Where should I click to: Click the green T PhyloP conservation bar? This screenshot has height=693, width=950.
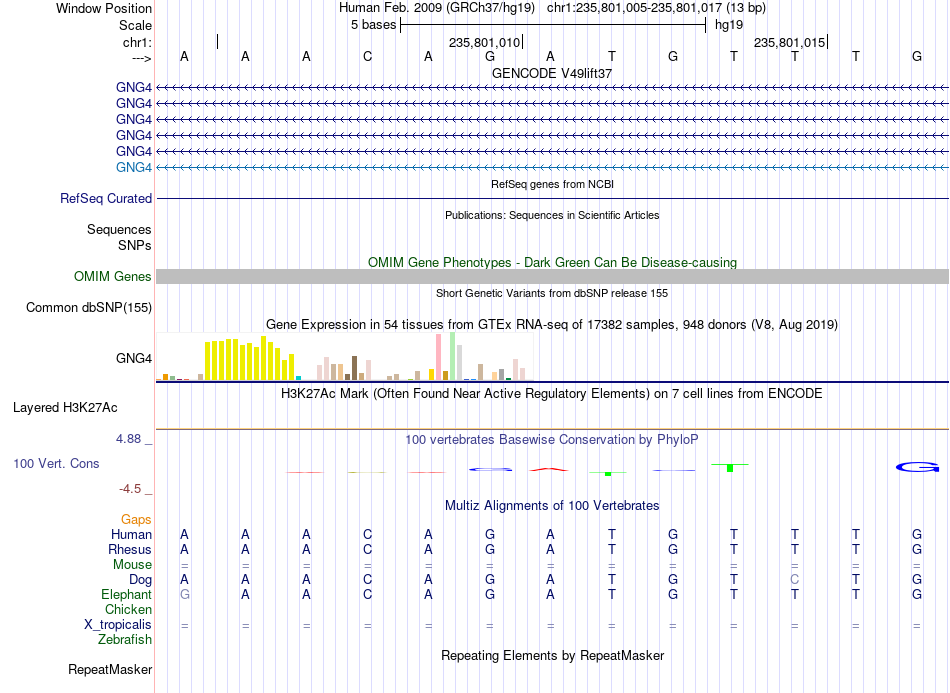click(x=730, y=468)
